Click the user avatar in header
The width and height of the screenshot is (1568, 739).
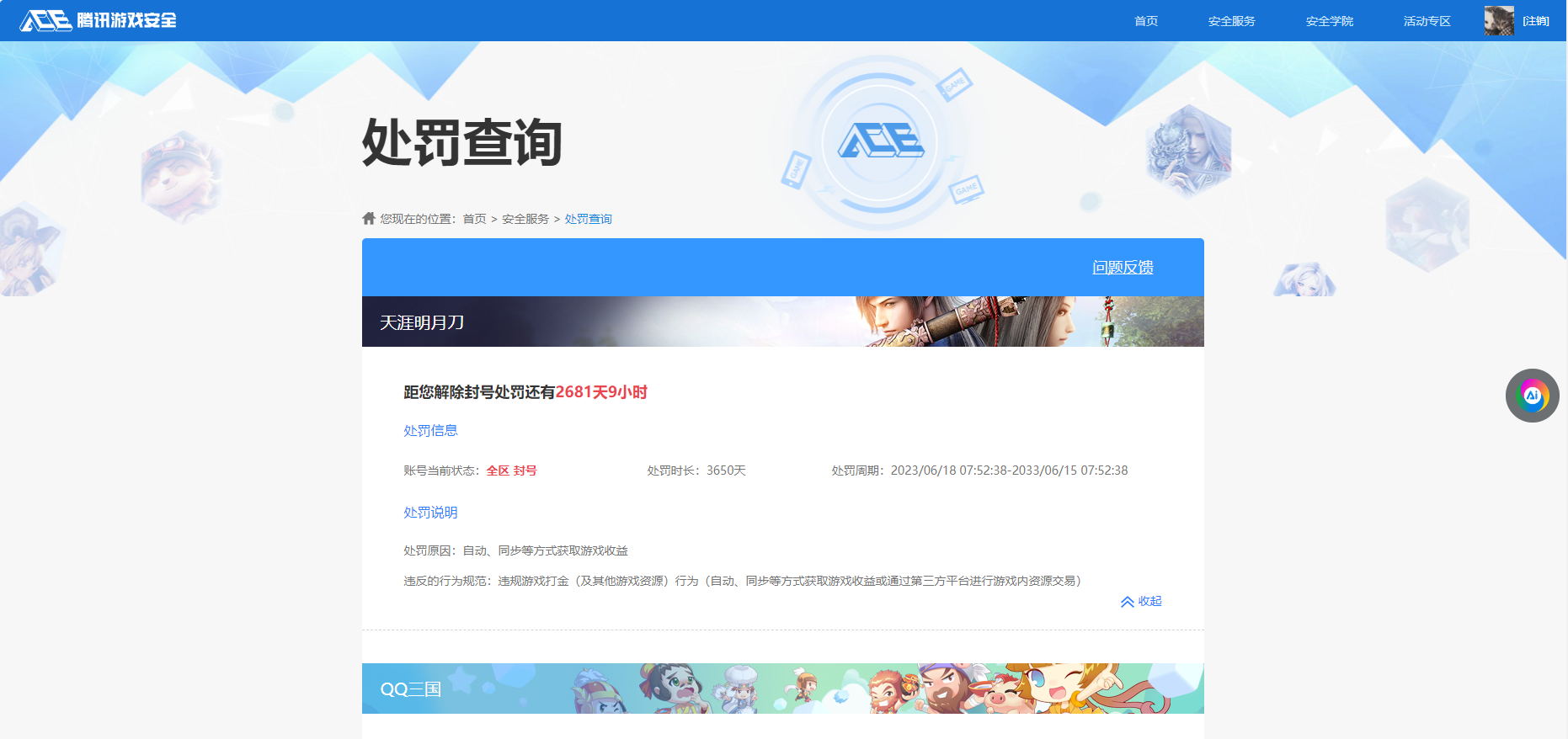1498,20
